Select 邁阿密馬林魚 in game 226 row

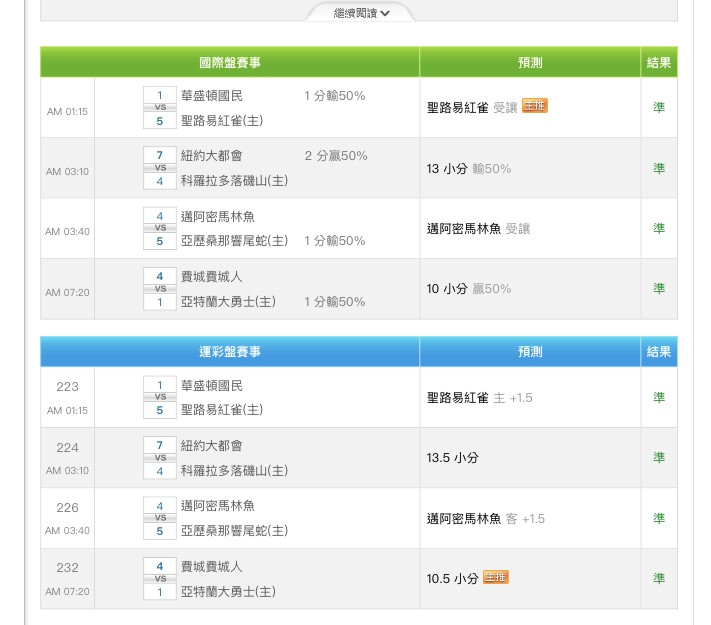218,506
